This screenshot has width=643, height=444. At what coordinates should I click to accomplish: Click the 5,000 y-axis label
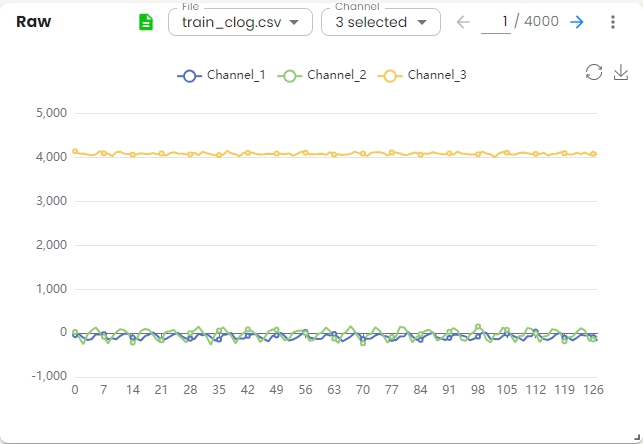52,113
